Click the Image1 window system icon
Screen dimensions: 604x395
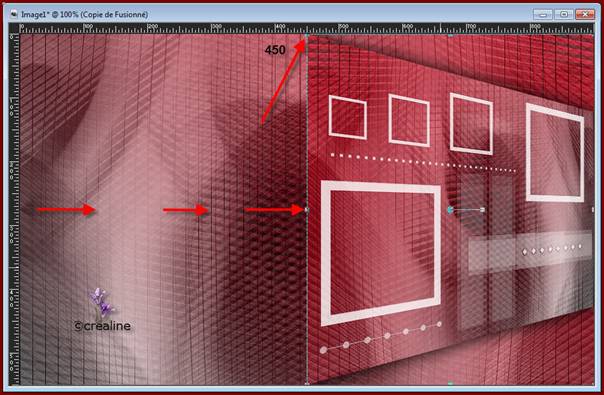(x=14, y=15)
